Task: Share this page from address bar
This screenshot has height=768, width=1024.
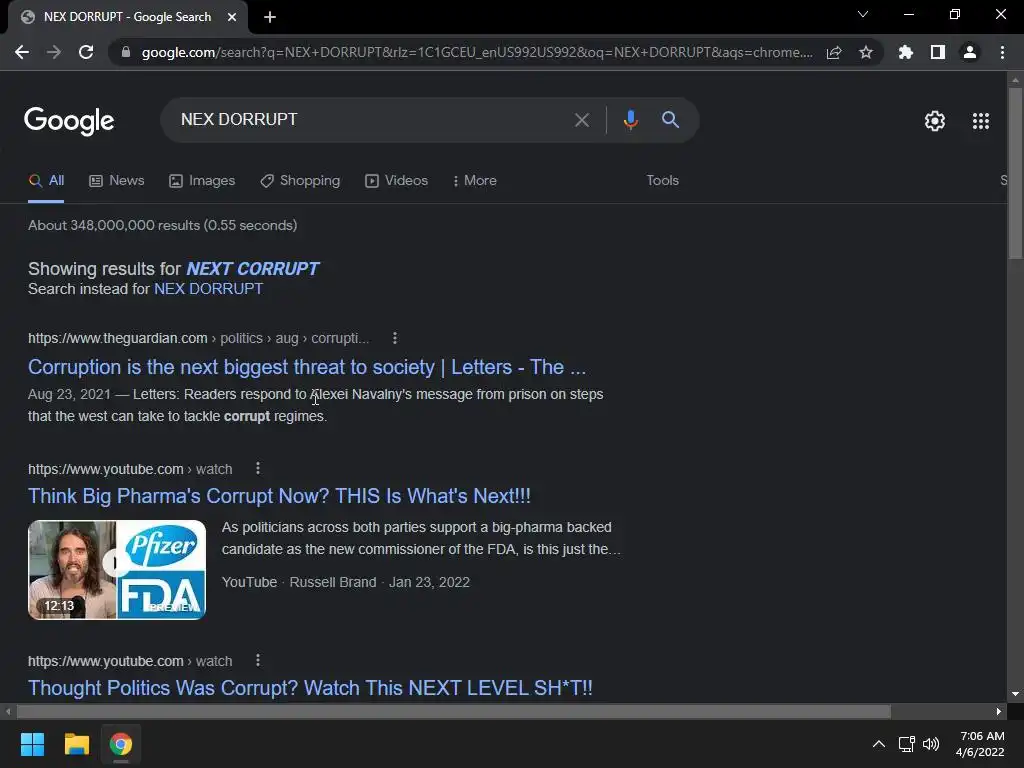Action: click(x=834, y=52)
